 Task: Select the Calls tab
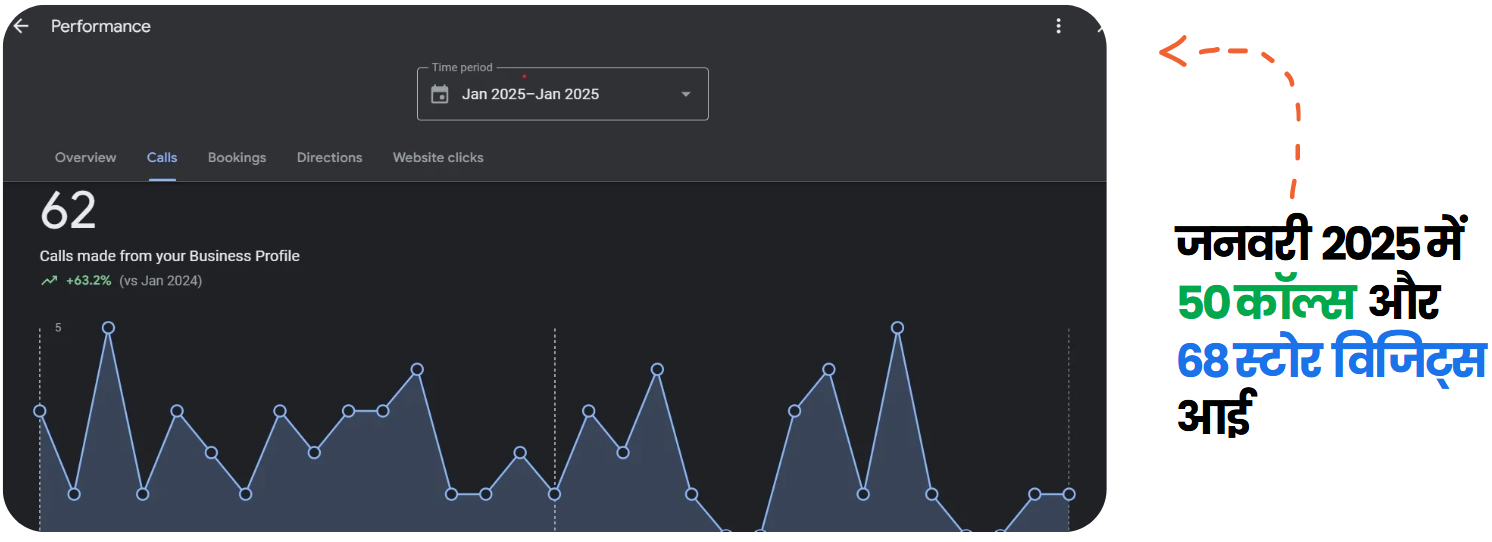[162, 158]
